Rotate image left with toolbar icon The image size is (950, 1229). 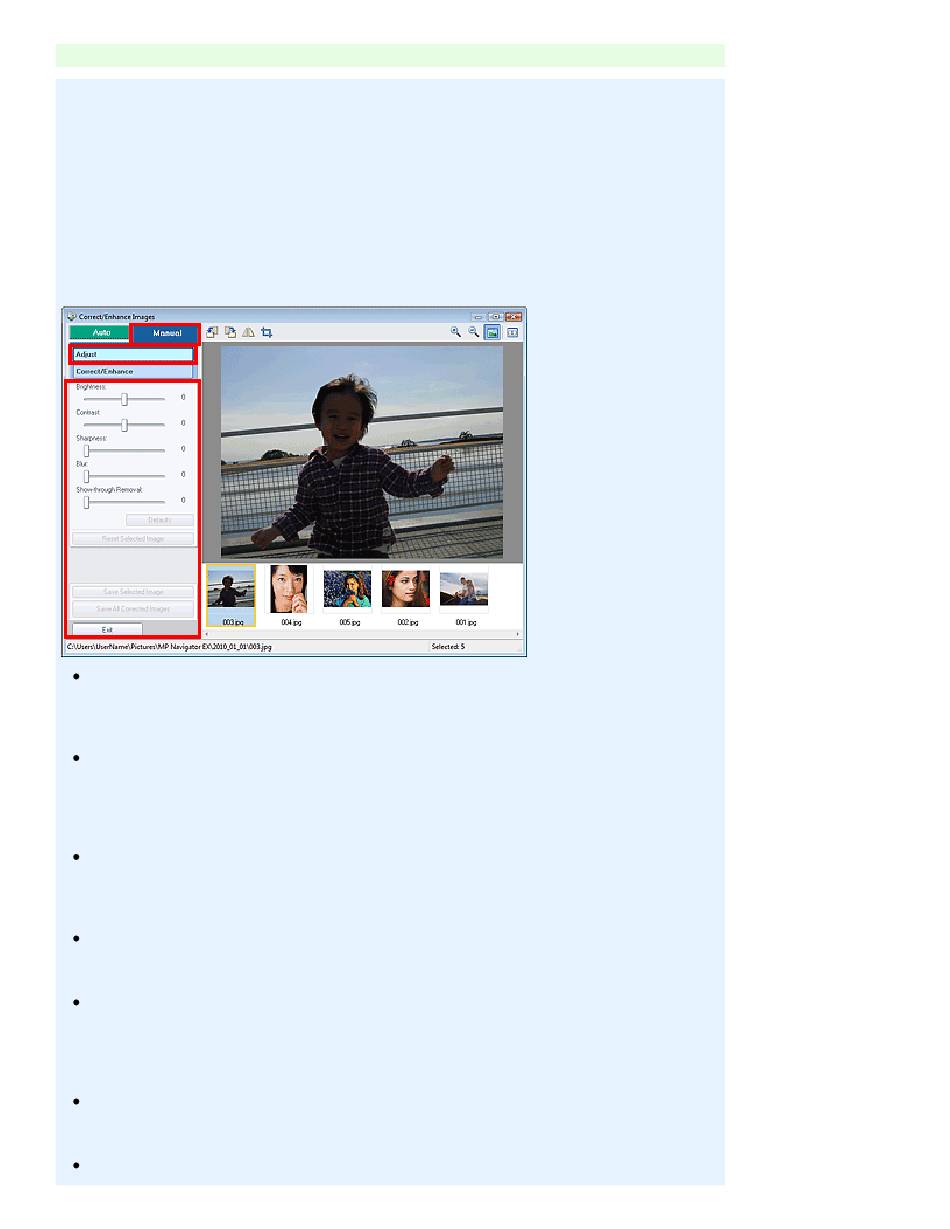point(214,333)
